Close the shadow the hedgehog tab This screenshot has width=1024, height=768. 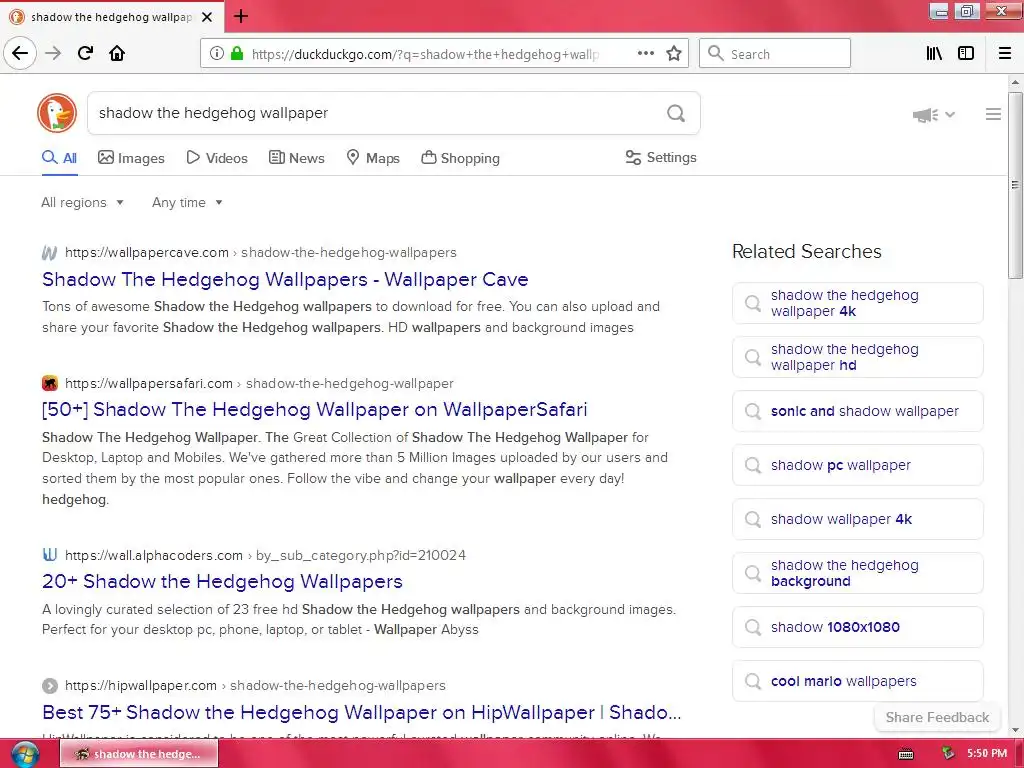point(207,17)
